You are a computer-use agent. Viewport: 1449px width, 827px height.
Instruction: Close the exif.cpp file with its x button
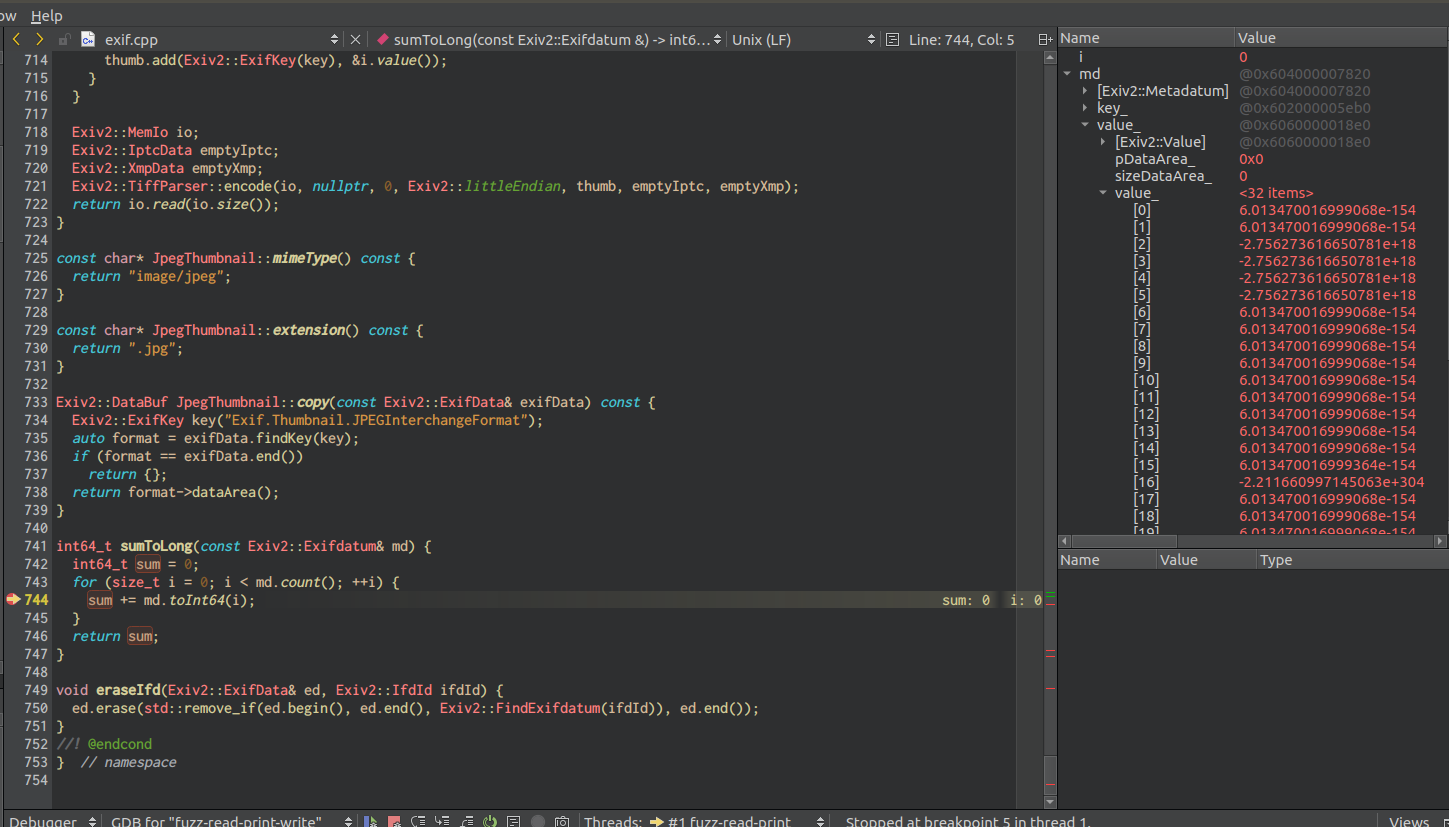tap(355, 39)
